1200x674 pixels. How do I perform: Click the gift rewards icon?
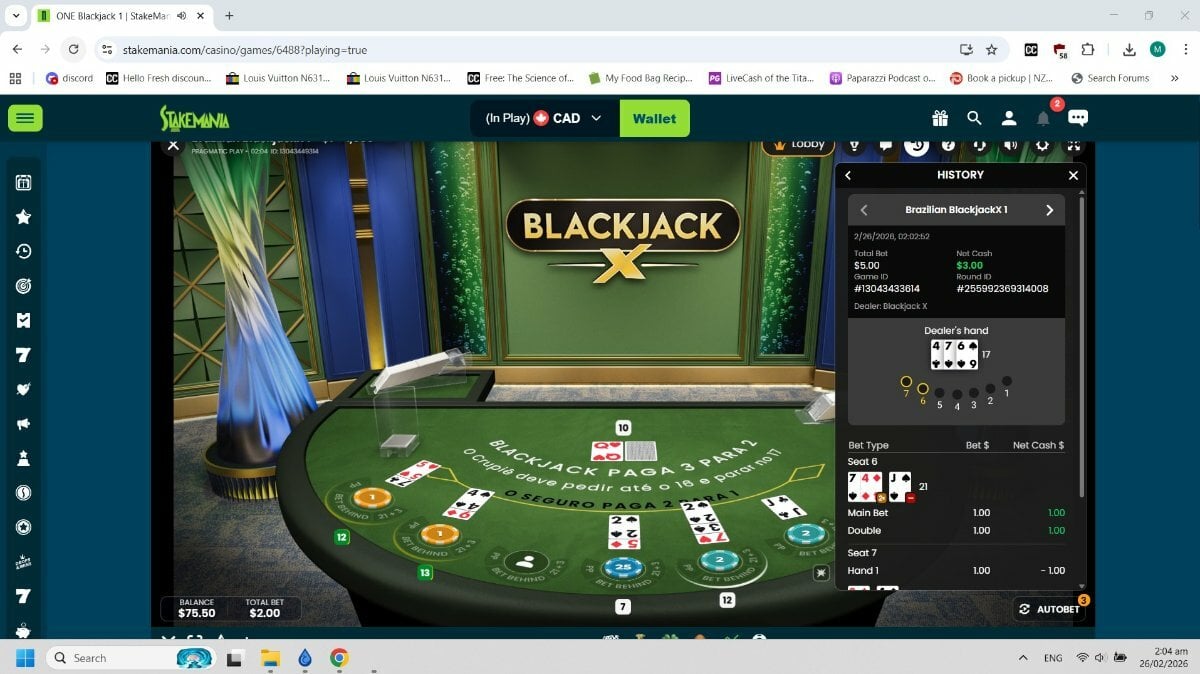tap(940, 118)
